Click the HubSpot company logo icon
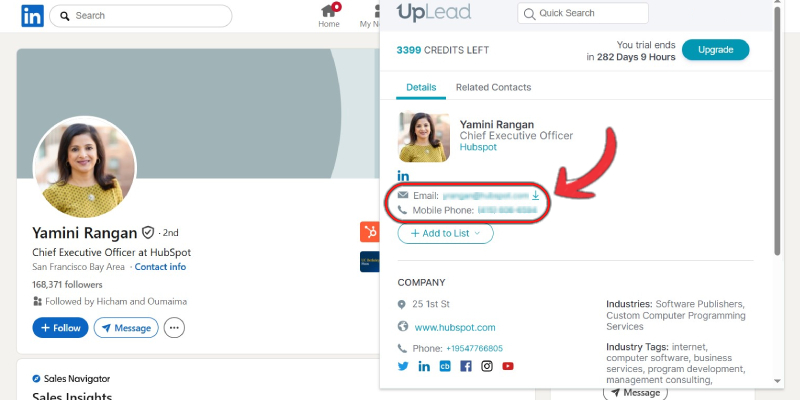Image resolution: width=800 pixels, height=400 pixels. (369, 232)
